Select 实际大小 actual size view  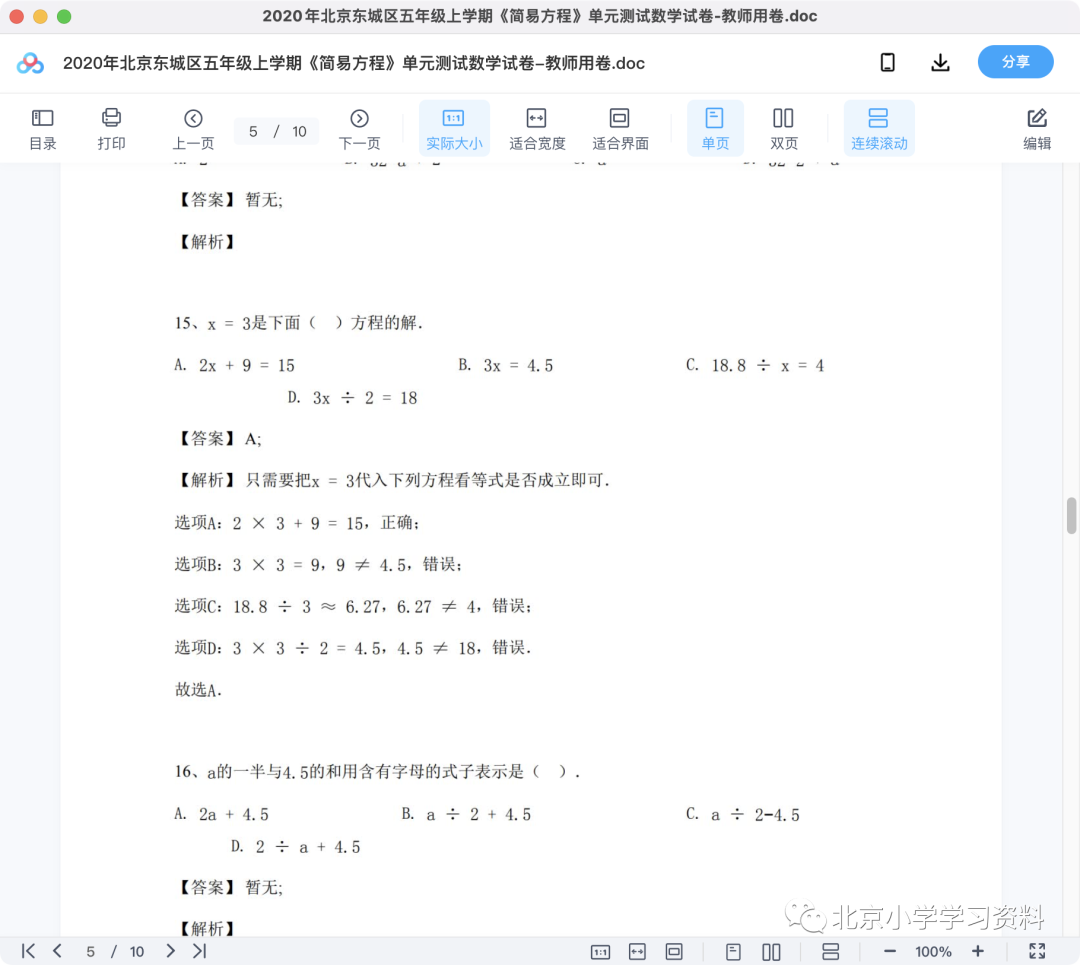tap(454, 129)
